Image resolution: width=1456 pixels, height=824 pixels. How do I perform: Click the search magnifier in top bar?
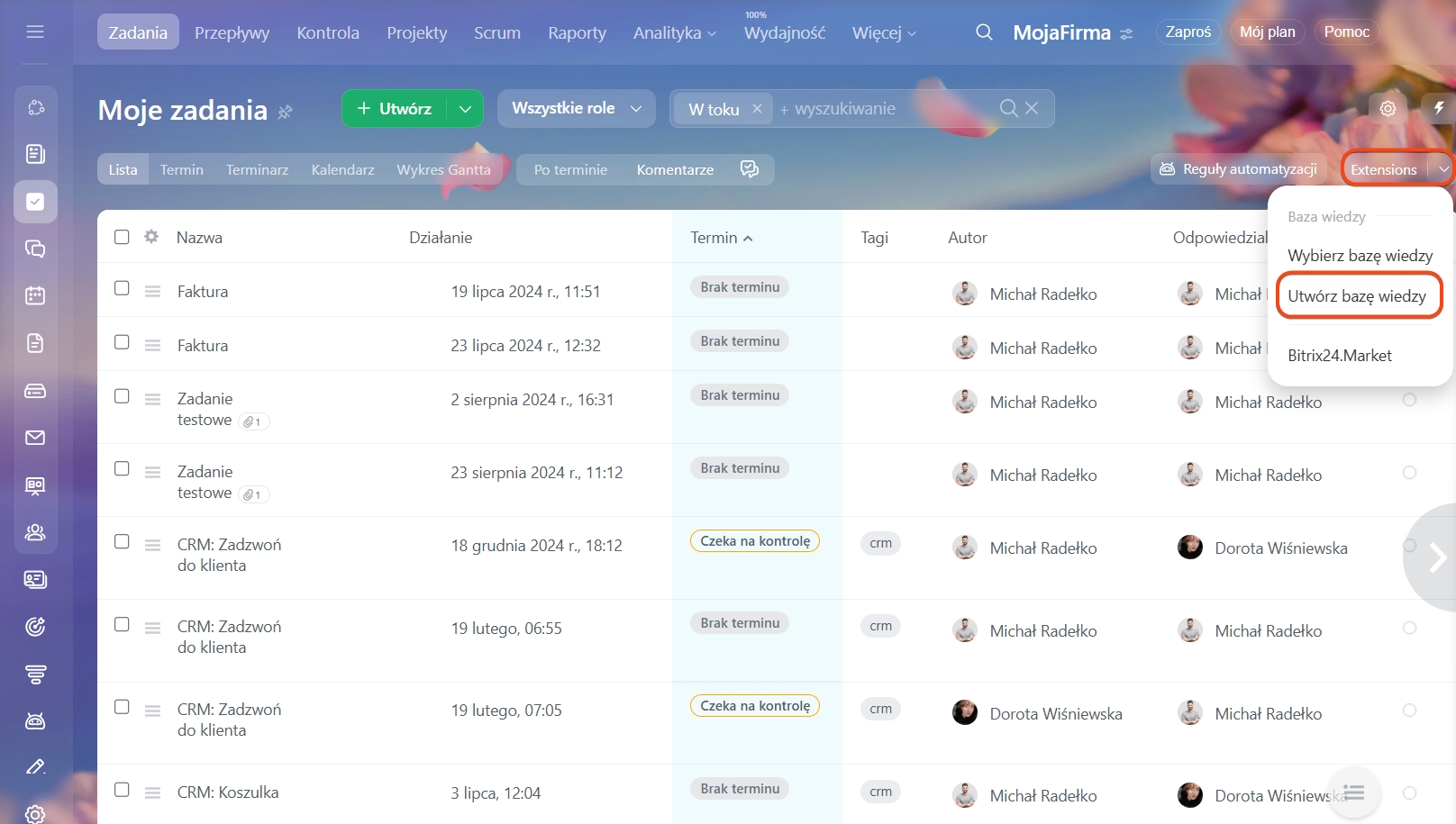coord(984,32)
